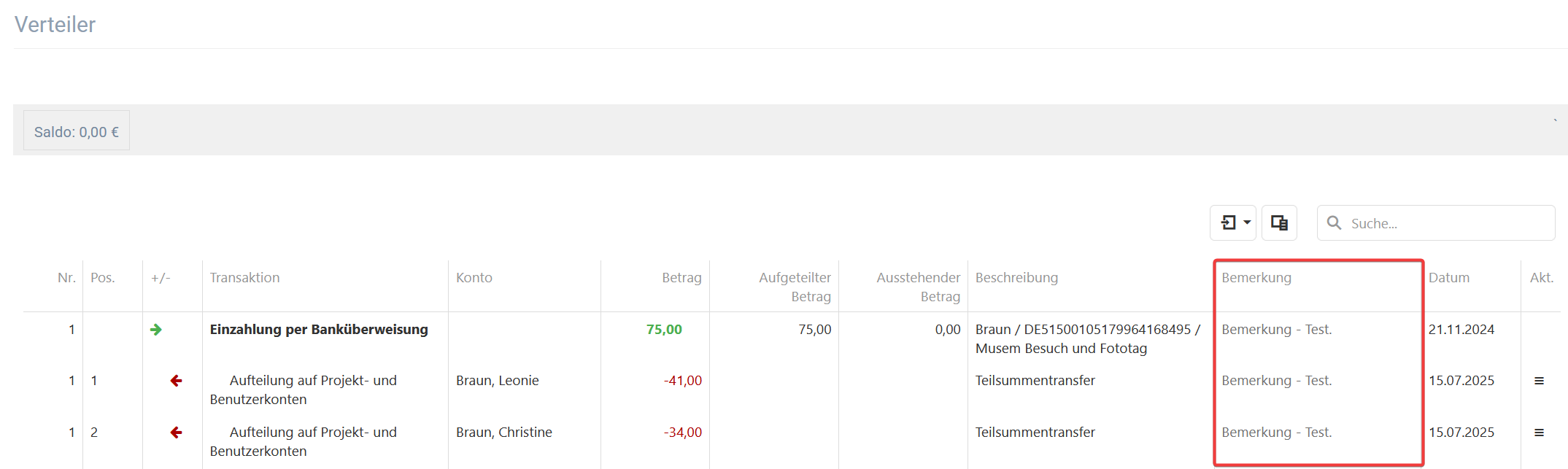Screen dimensions: 1568x469
Task: Click red arrow for Braun, Leonie row
Action: [176, 381]
